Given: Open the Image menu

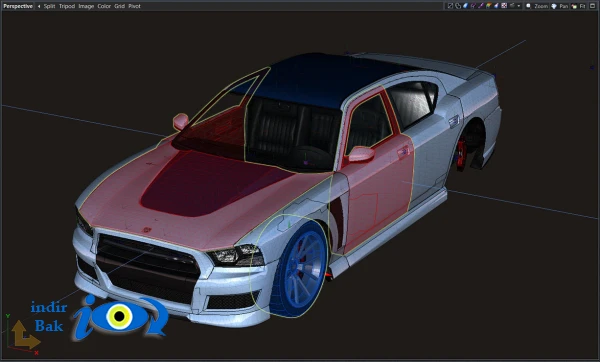Looking at the screenshot, I should [x=86, y=6].
